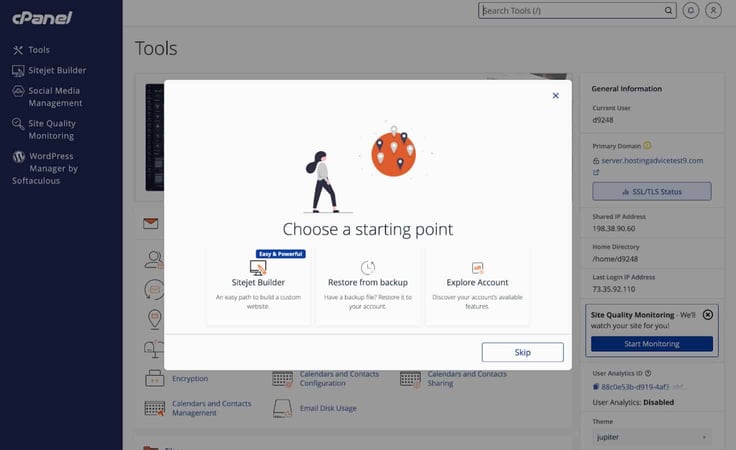This screenshot has height=450, width=736.
Task: Click the Site Quality magnifier icon in sidebar
Action: (x=18, y=123)
